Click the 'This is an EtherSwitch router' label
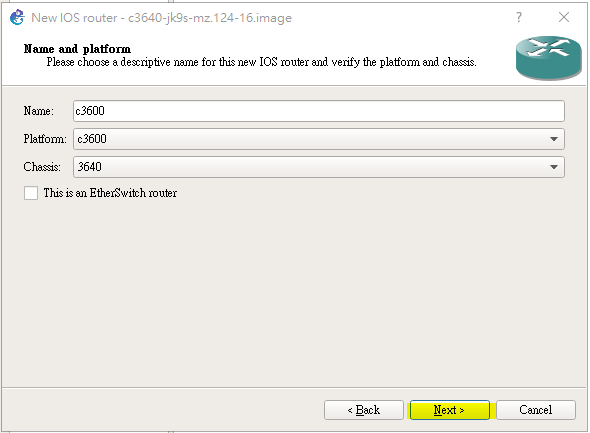The width and height of the screenshot is (590, 433). 110,193
